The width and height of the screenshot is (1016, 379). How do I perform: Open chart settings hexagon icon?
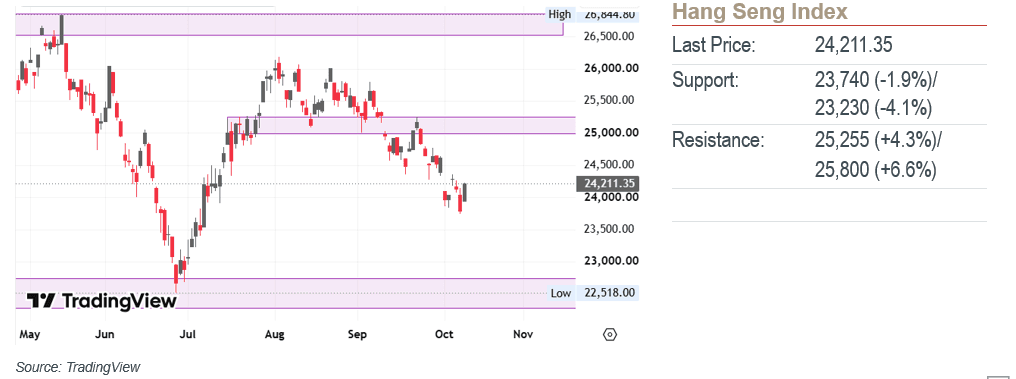click(610, 335)
